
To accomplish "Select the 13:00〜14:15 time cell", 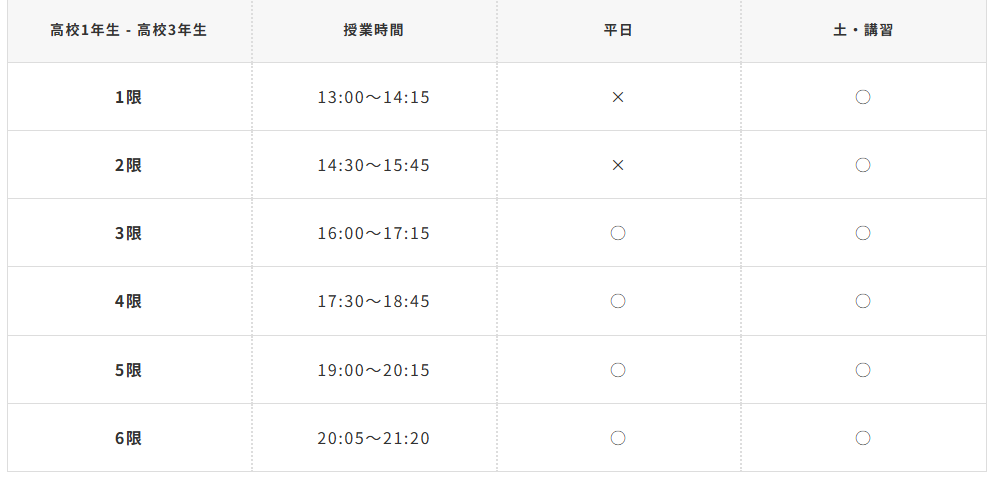I will click(x=374, y=97).
